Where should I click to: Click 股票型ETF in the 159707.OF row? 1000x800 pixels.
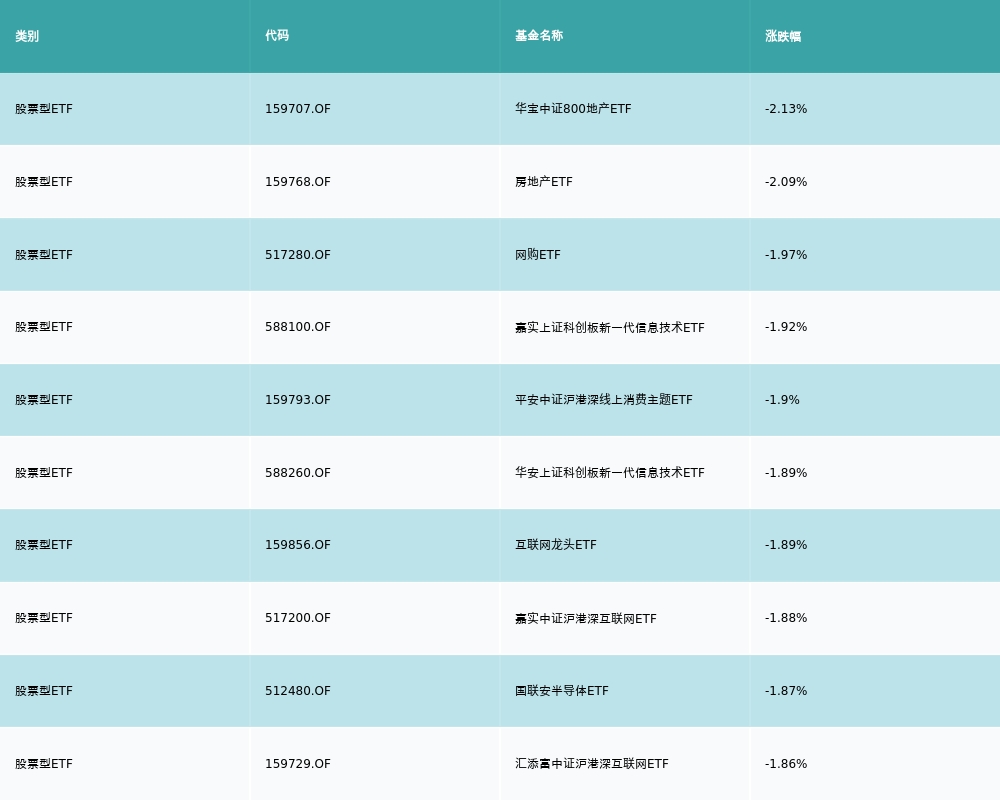point(44,109)
